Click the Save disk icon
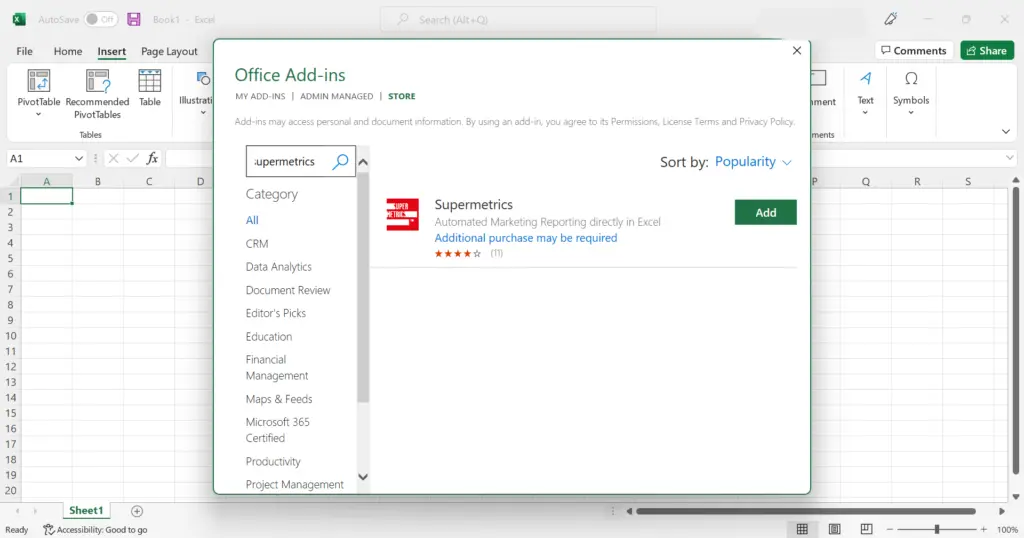The height and width of the screenshot is (538, 1024). (x=134, y=20)
